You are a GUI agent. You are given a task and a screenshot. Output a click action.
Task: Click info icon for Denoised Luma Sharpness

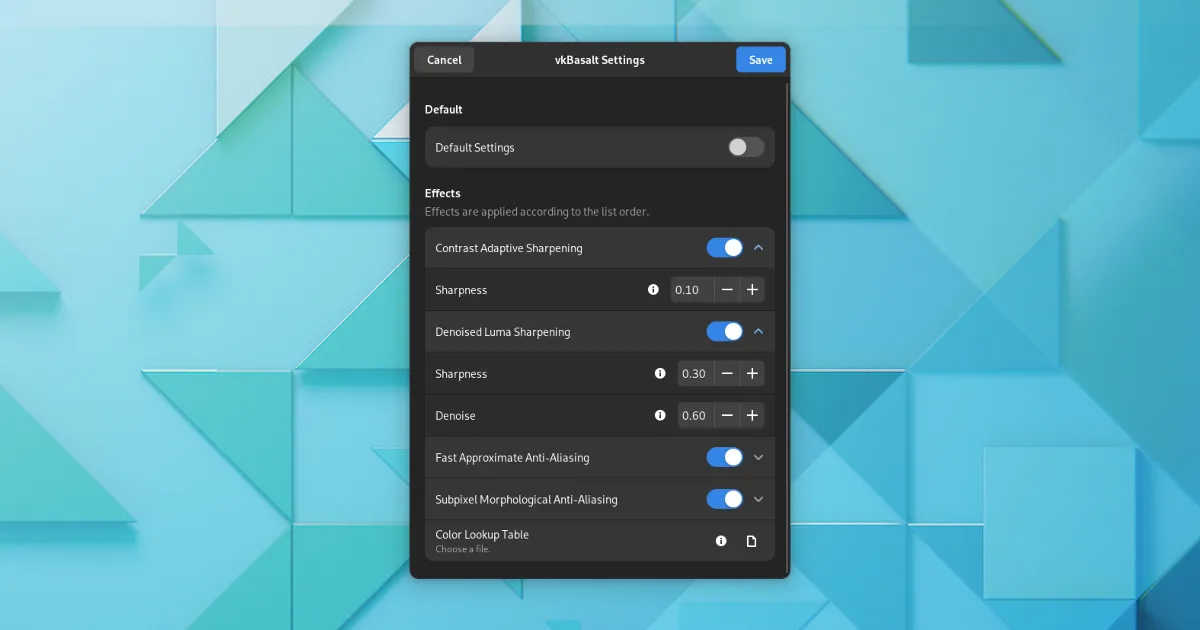(660, 374)
